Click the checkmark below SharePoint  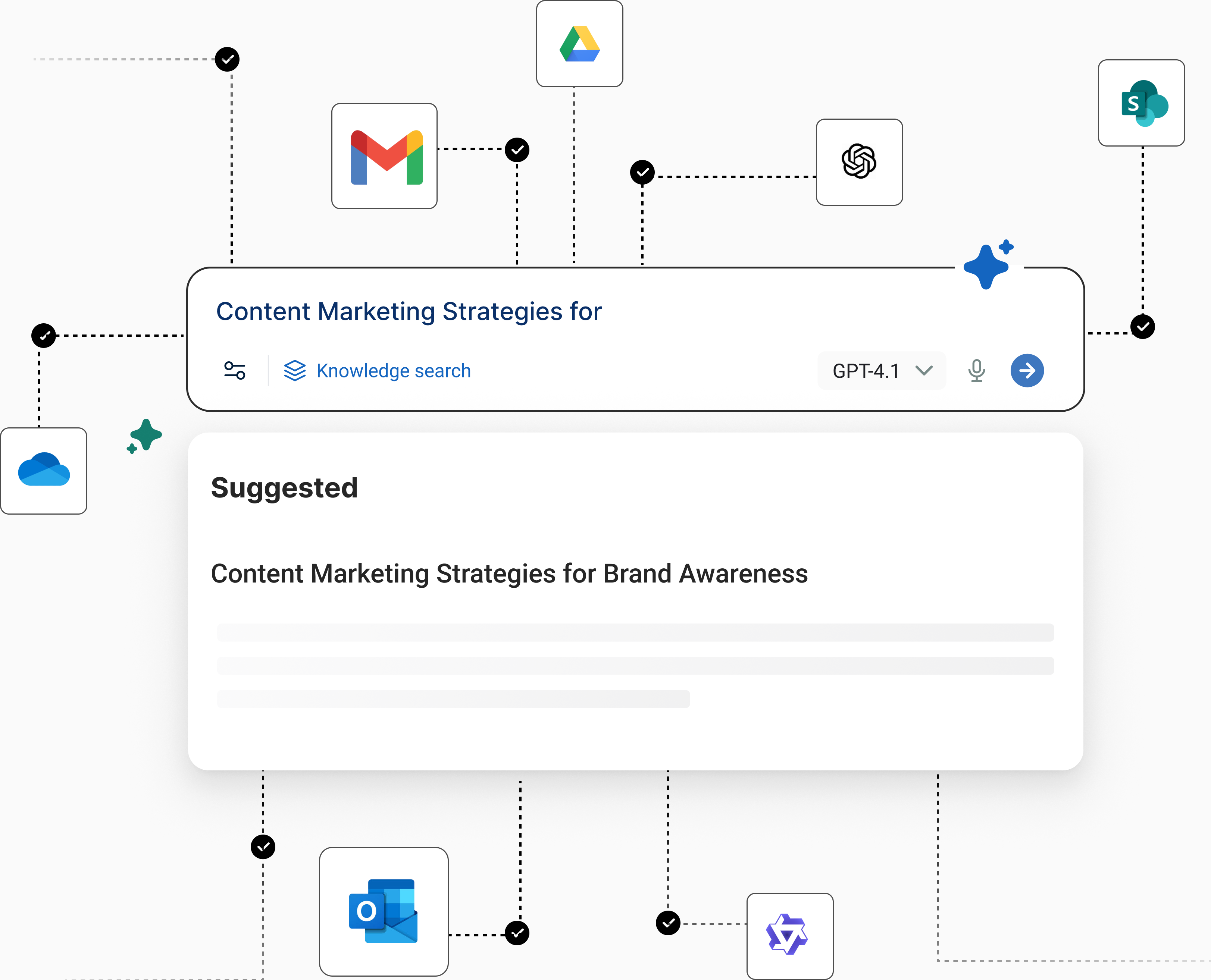pos(1142,327)
